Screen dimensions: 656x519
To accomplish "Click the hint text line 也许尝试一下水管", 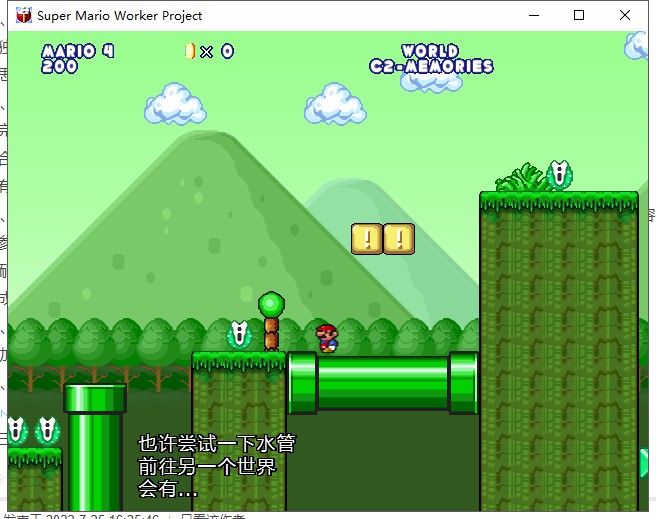I will (x=217, y=443).
